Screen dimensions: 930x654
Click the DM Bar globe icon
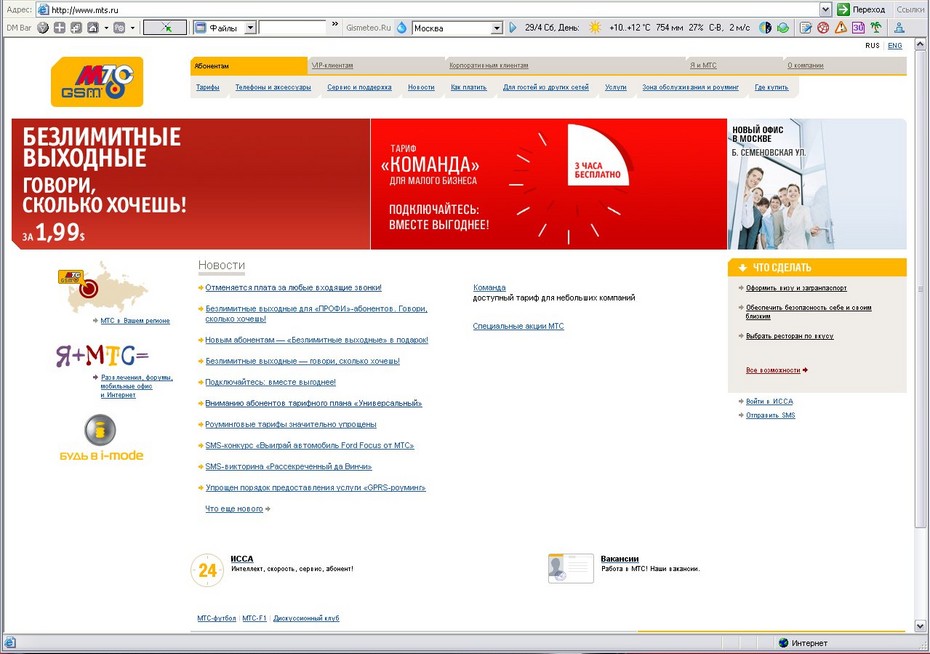click(x=43, y=27)
